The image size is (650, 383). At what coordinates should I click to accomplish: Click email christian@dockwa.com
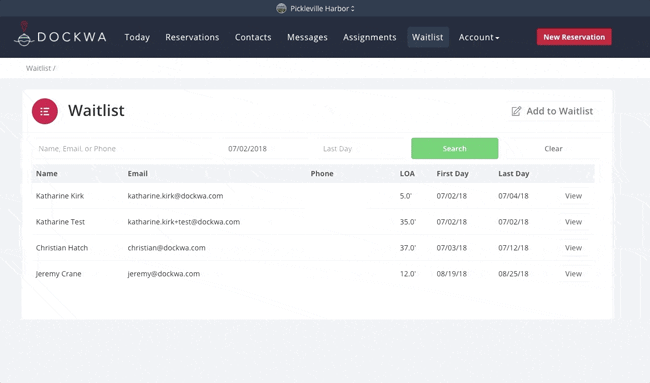[166, 248]
